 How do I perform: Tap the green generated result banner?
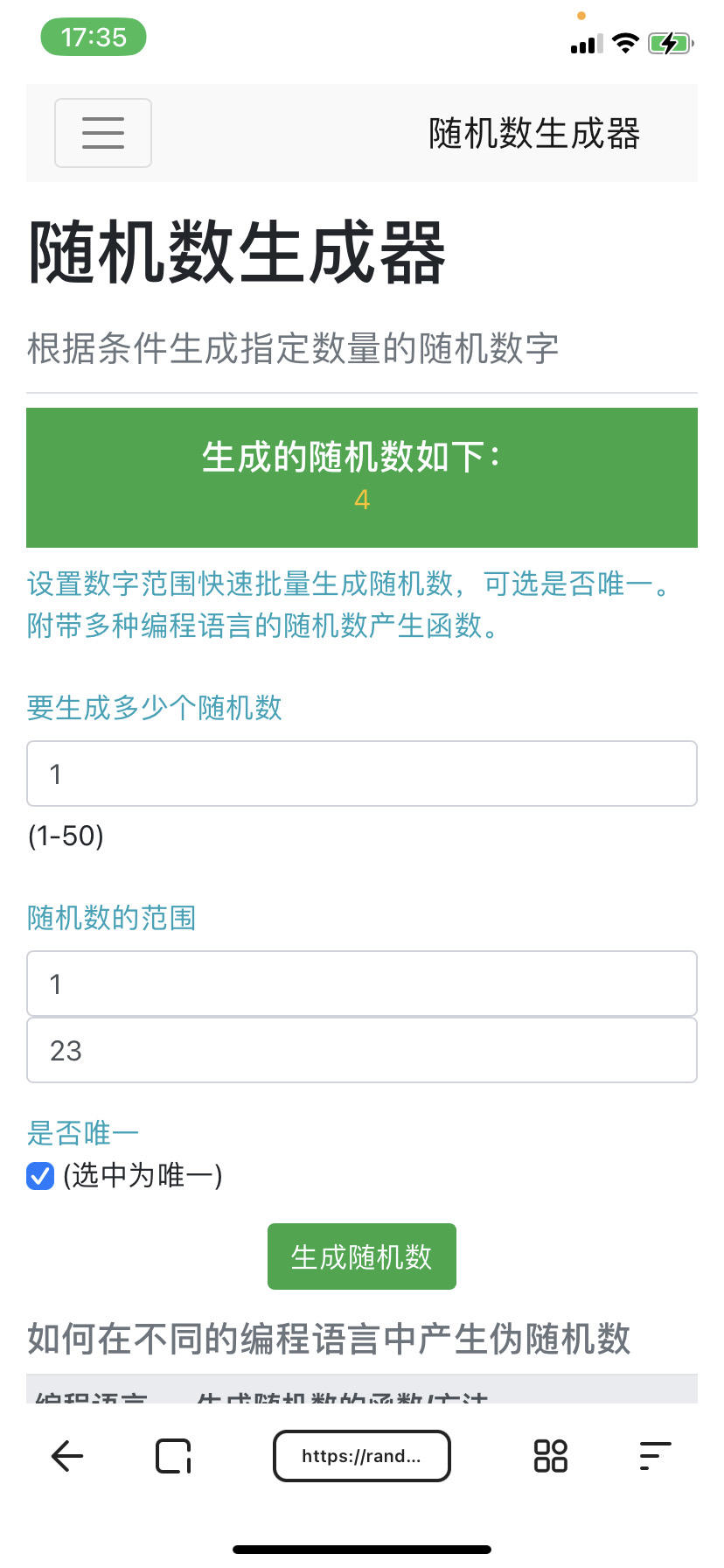[362, 478]
